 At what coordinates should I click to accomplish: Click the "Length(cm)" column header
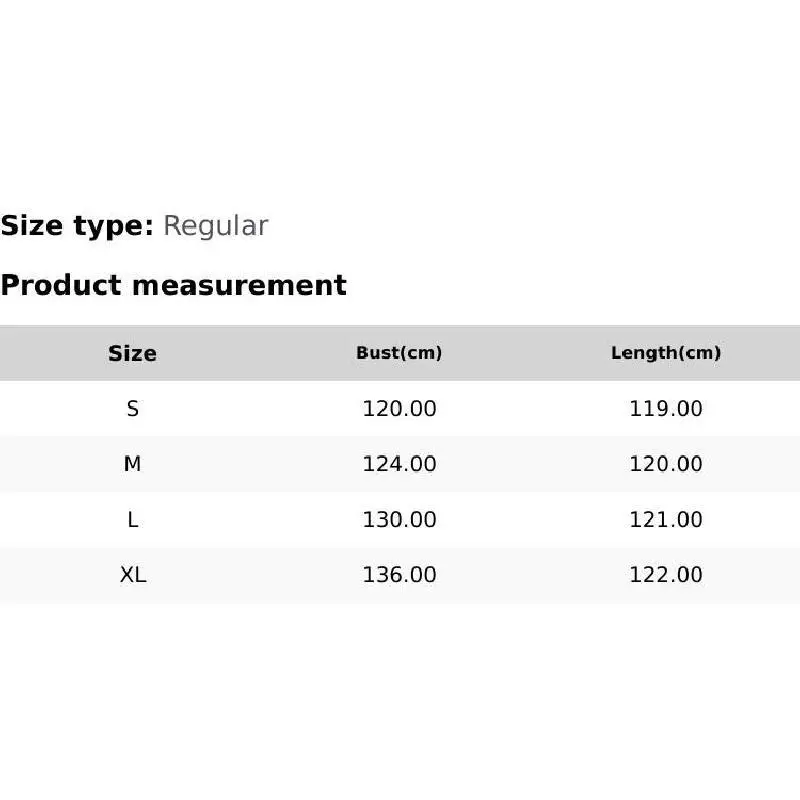666,353
